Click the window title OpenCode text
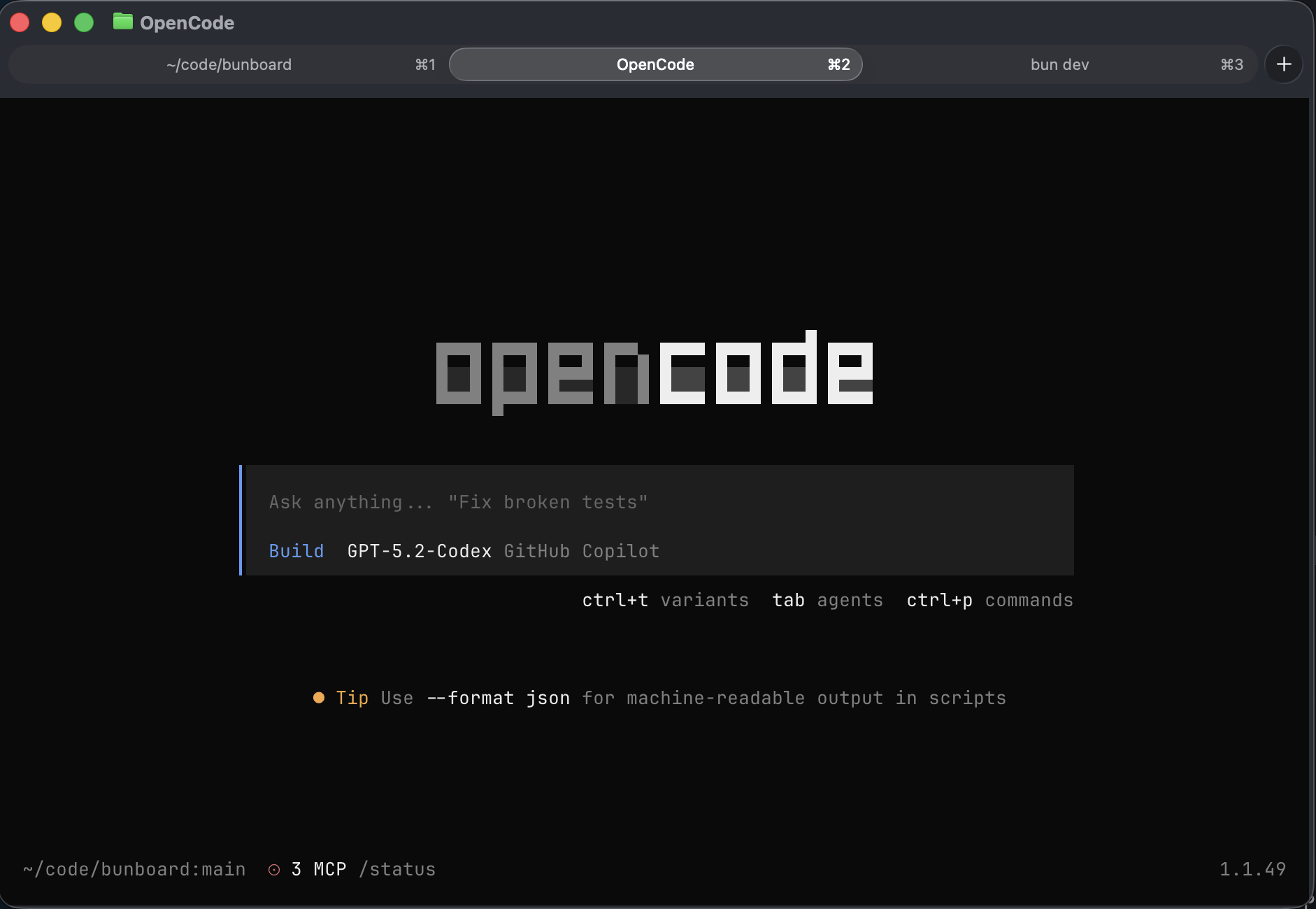This screenshot has width=1316, height=909. point(187,22)
